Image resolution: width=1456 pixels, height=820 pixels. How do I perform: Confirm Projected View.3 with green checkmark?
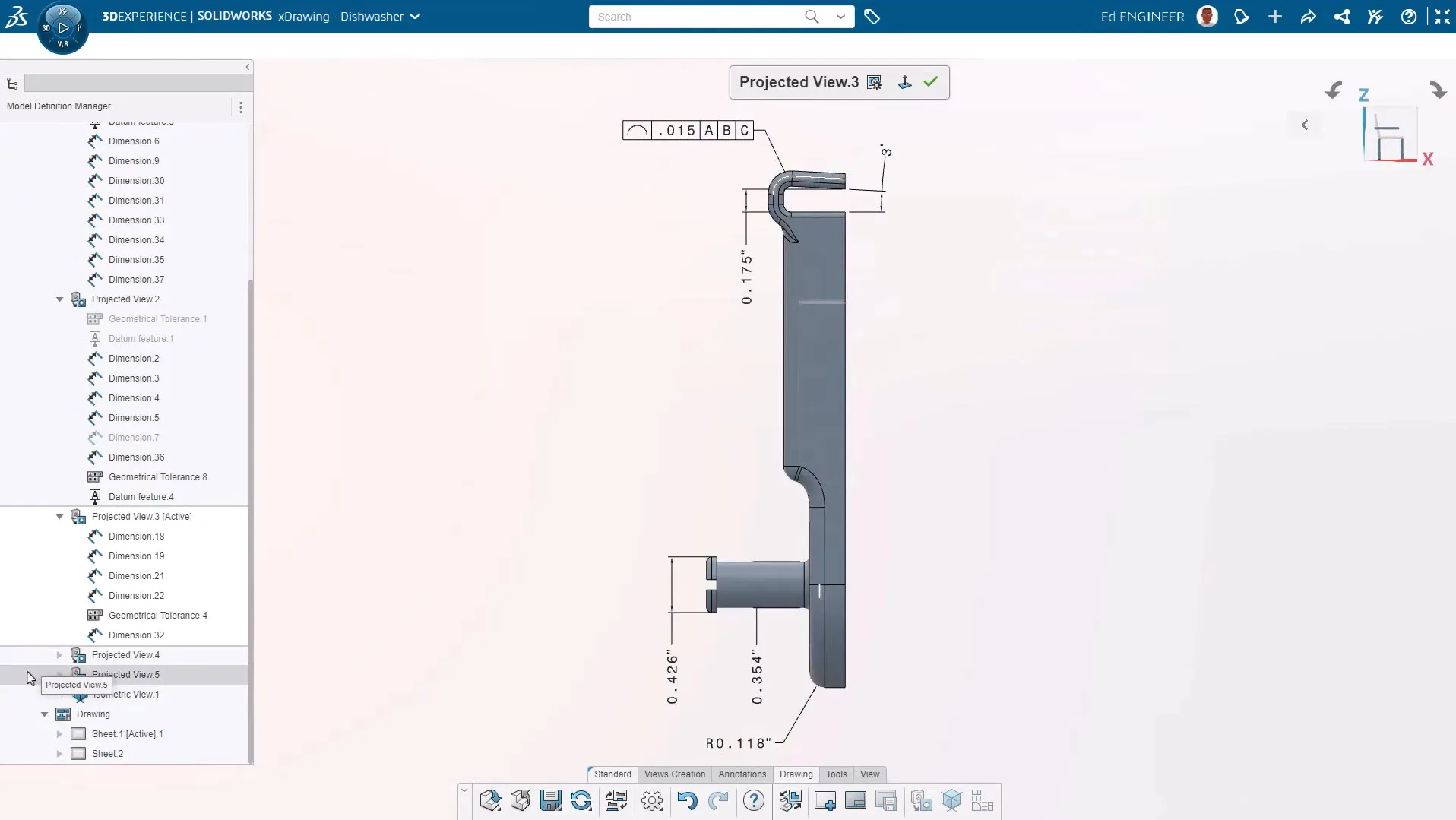point(931,82)
